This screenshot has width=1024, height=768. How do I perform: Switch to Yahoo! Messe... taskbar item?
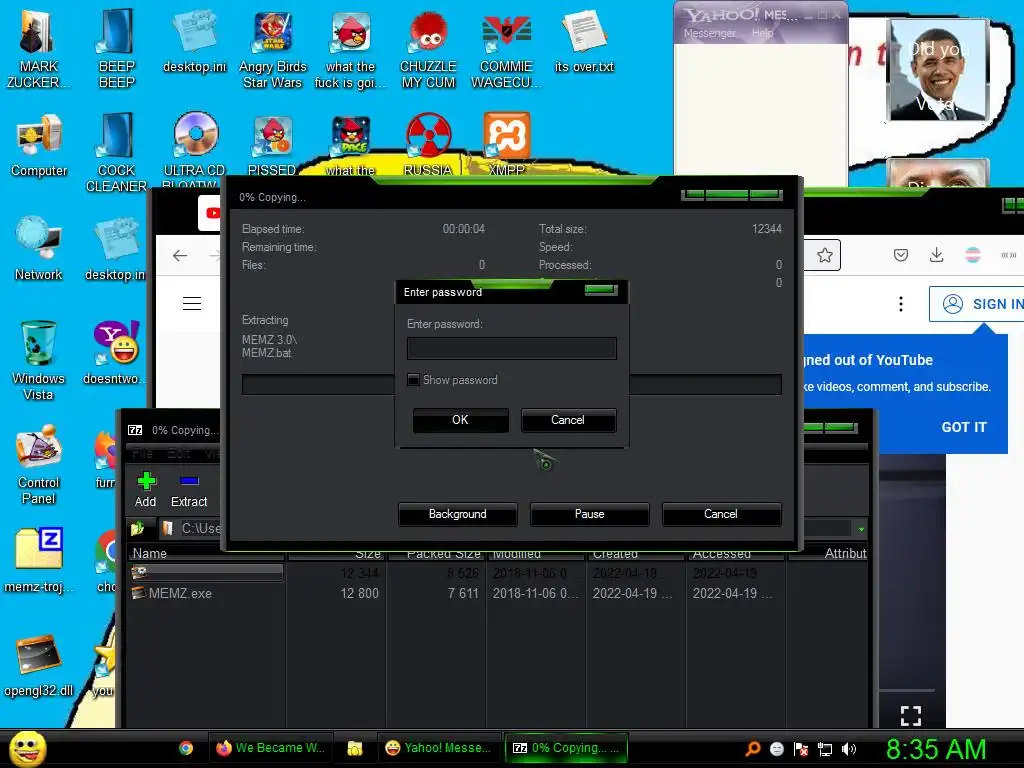pos(438,748)
